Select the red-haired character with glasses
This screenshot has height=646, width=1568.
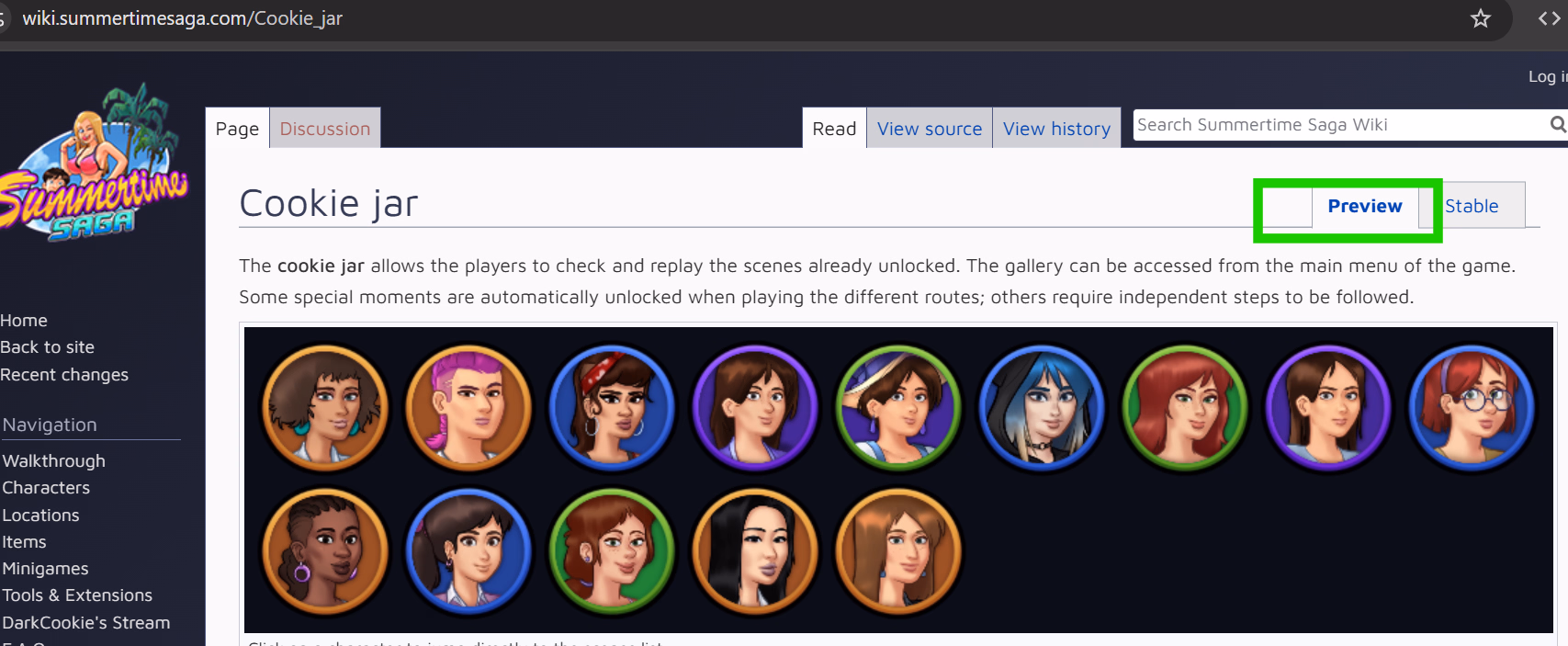(1472, 407)
